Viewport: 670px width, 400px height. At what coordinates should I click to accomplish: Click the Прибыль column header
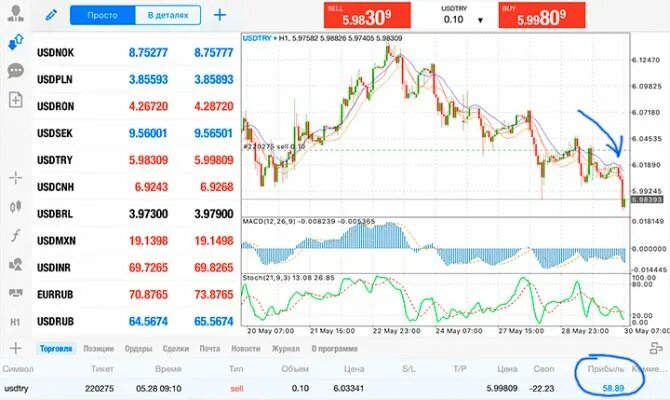point(605,369)
